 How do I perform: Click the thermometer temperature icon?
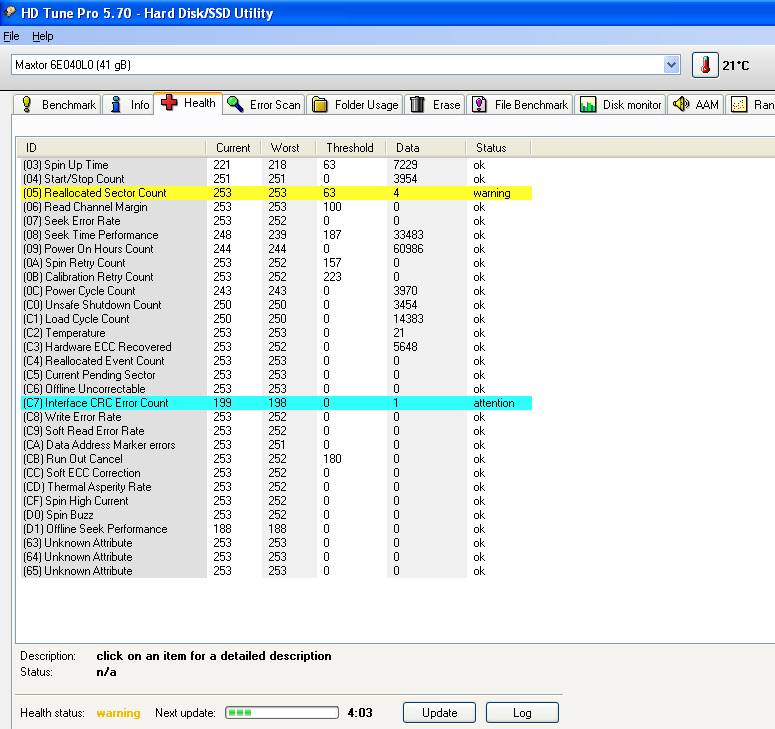tap(705, 65)
